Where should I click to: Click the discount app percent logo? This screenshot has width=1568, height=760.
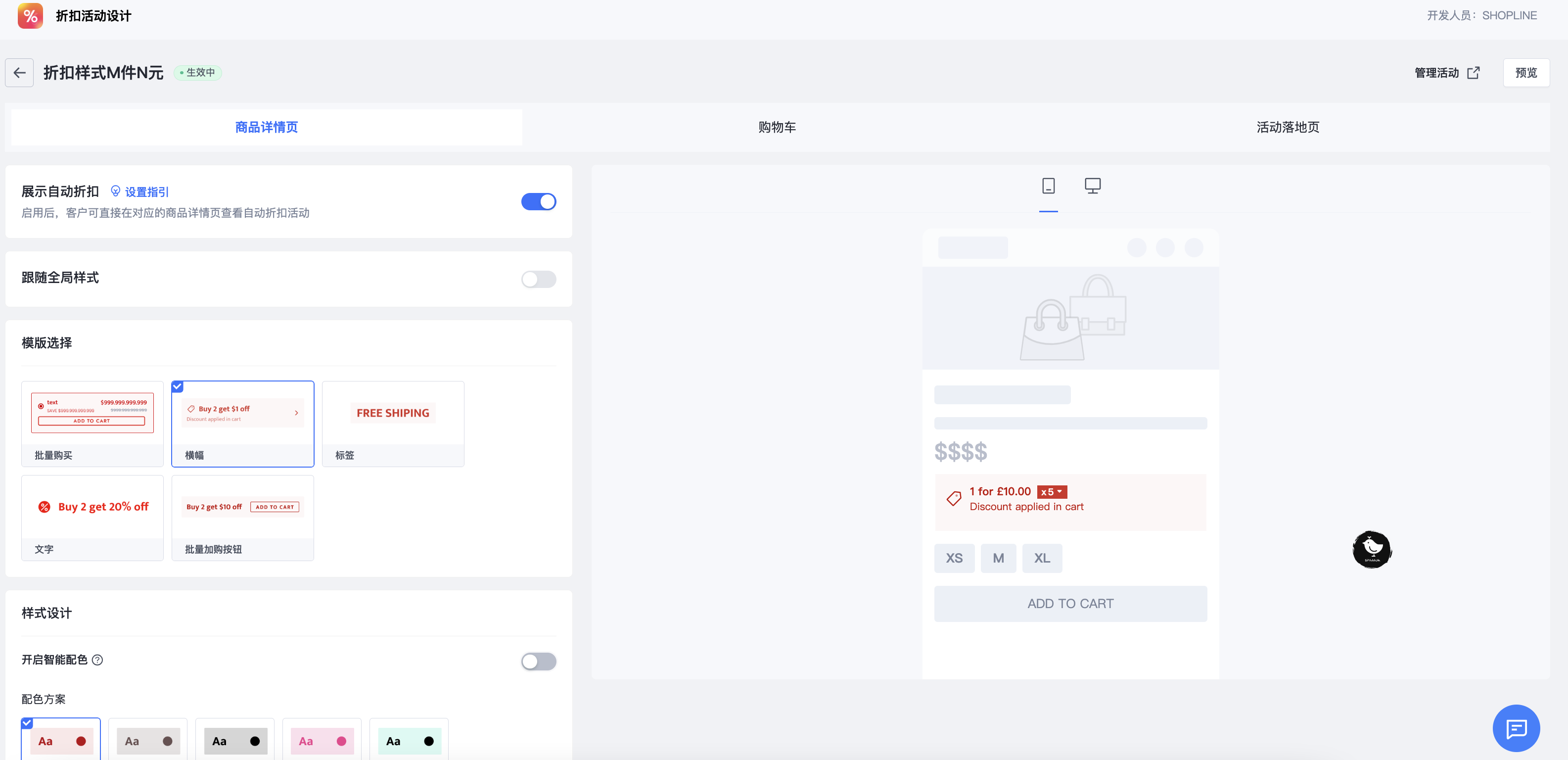(31, 16)
